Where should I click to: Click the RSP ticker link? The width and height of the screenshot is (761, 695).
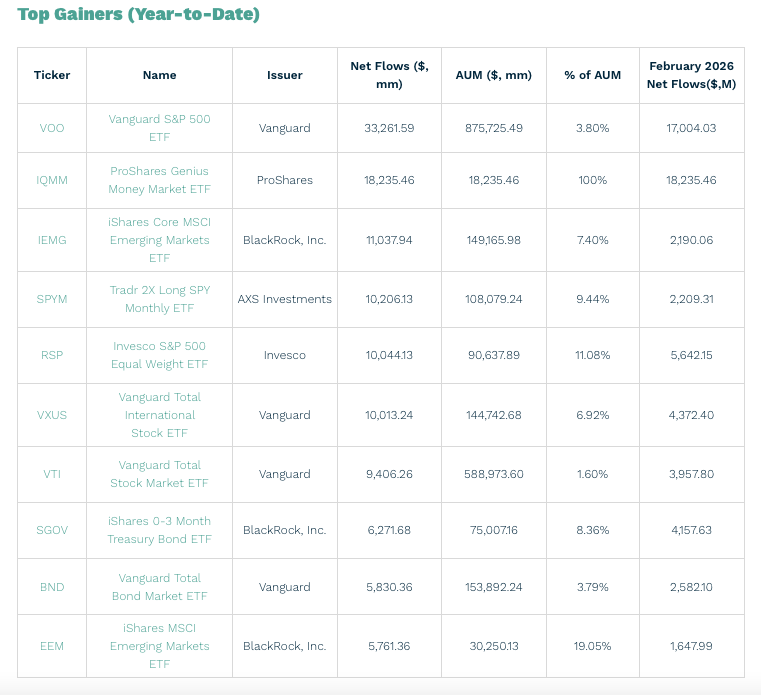click(52, 355)
